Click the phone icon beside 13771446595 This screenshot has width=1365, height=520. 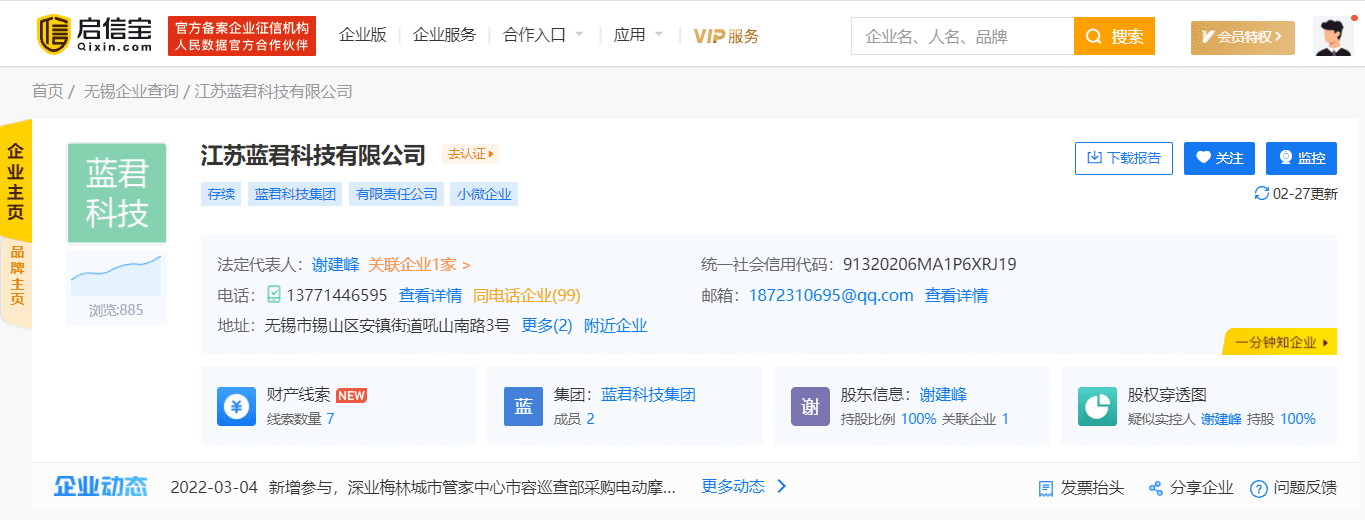pyautogui.click(x=274, y=295)
